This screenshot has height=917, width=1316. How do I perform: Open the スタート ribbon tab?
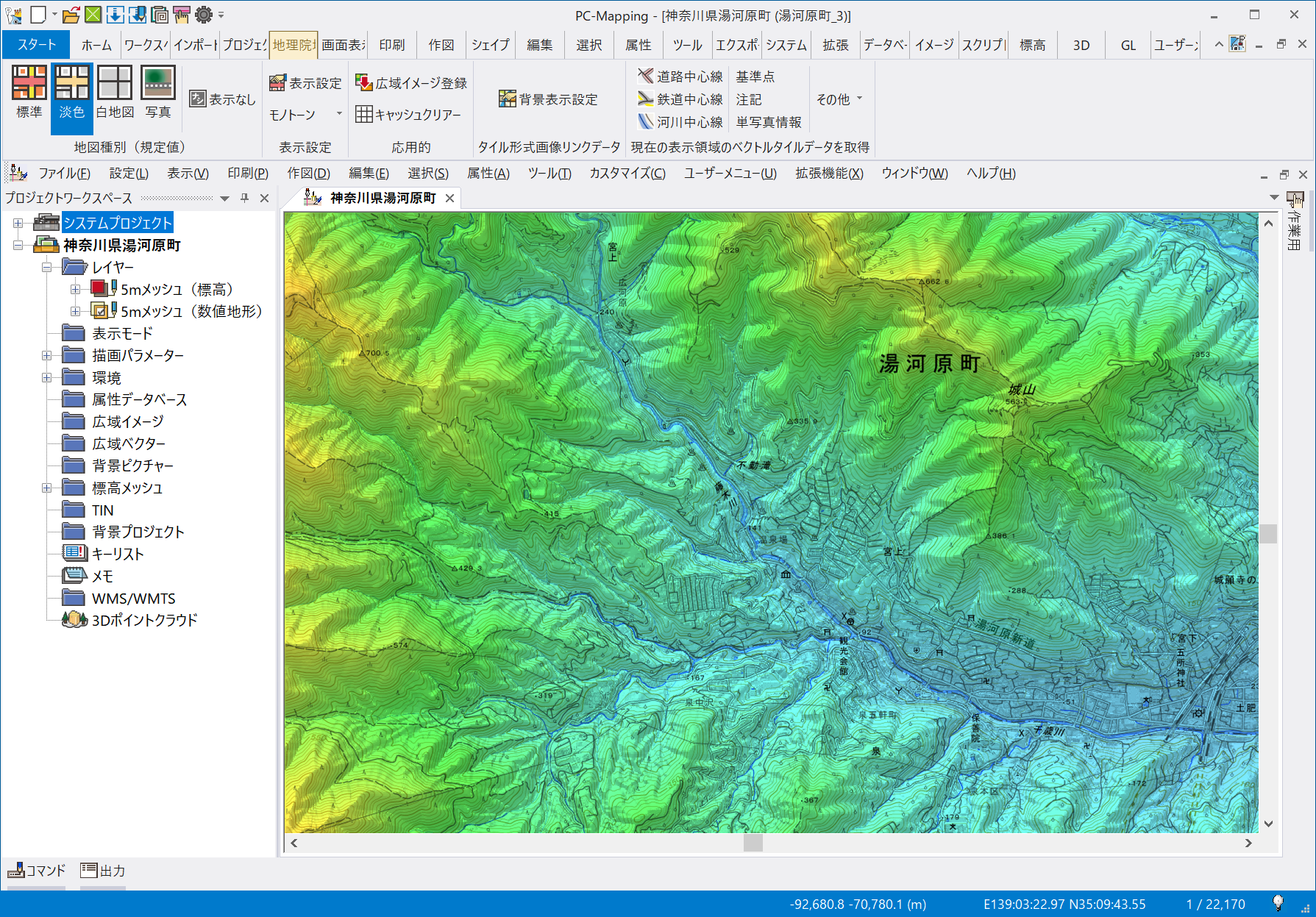point(37,44)
